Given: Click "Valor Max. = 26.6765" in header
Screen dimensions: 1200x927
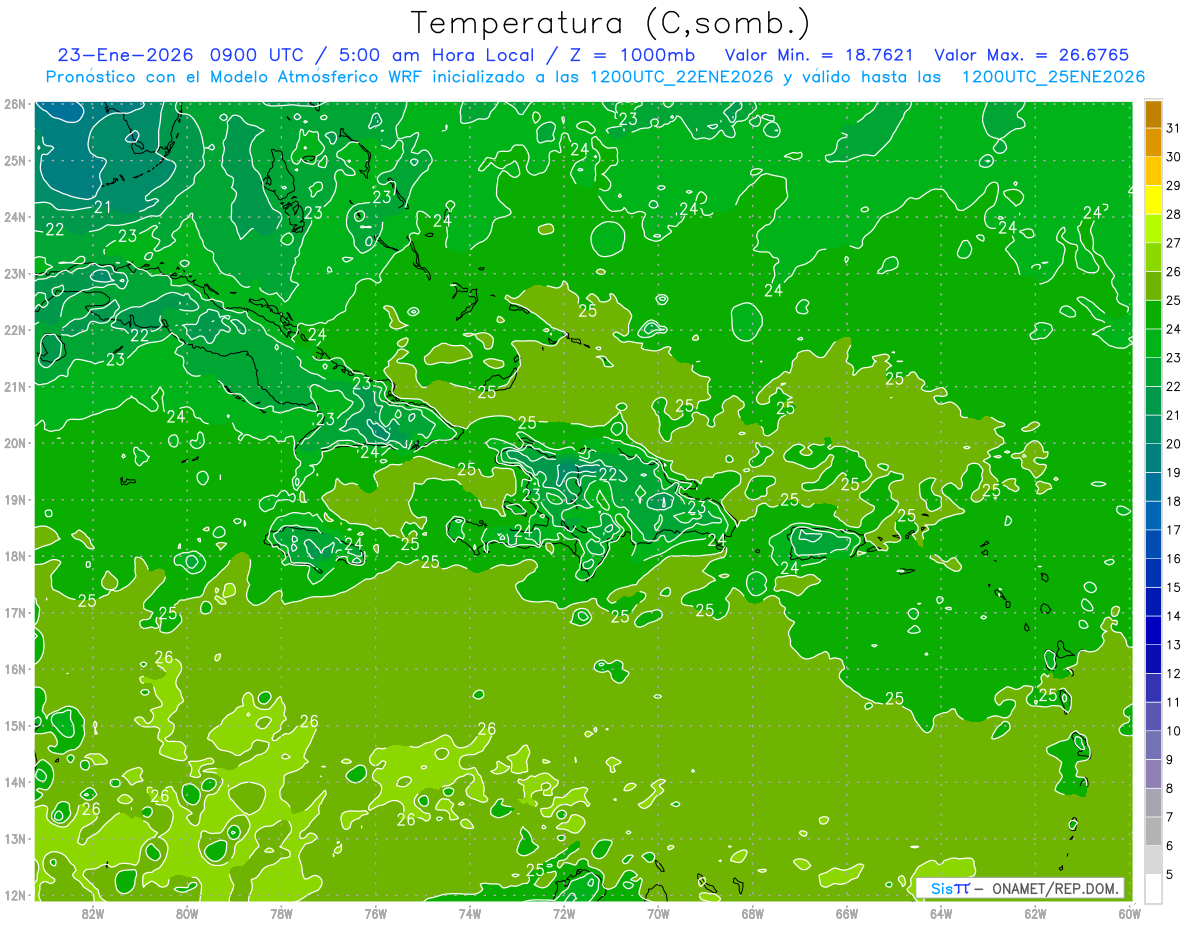Looking at the screenshot, I should pos(1031,56).
